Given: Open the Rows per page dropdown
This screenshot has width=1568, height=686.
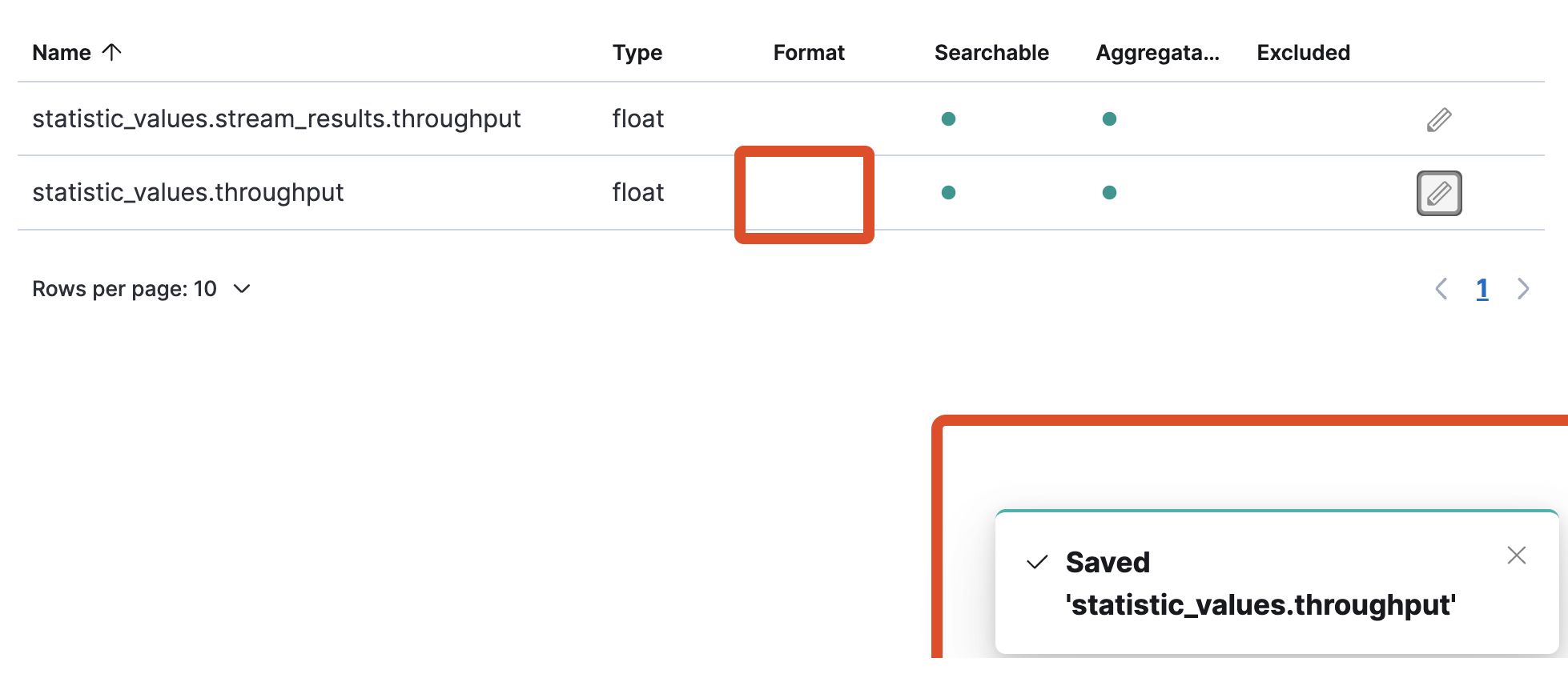Looking at the screenshot, I should (x=142, y=289).
